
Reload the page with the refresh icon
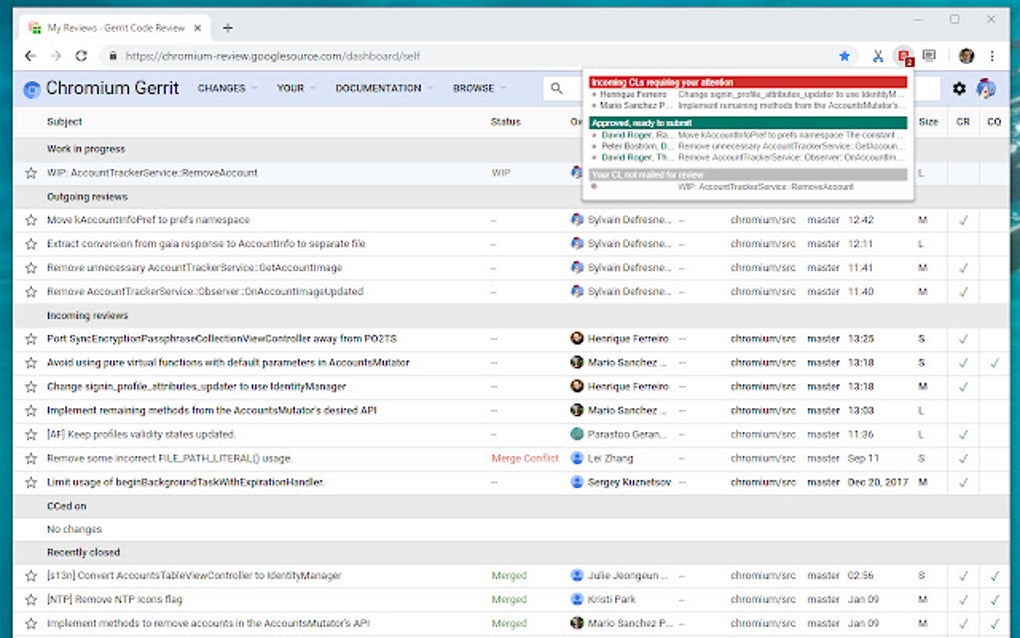(x=81, y=57)
